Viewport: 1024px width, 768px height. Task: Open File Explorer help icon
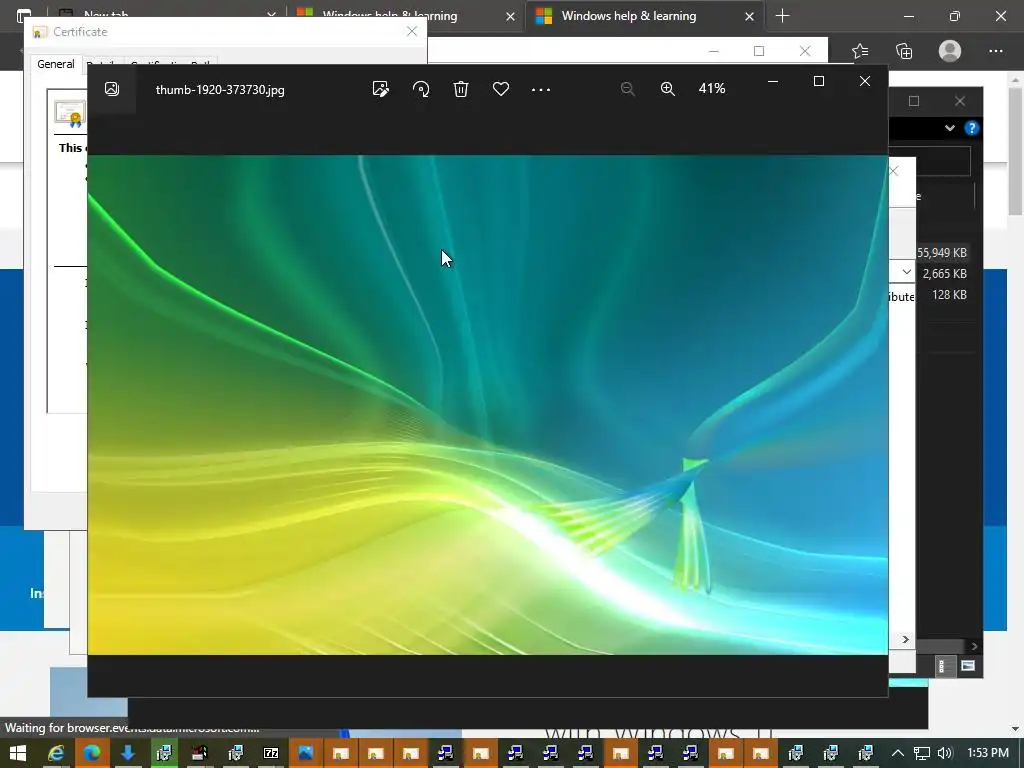[972, 128]
